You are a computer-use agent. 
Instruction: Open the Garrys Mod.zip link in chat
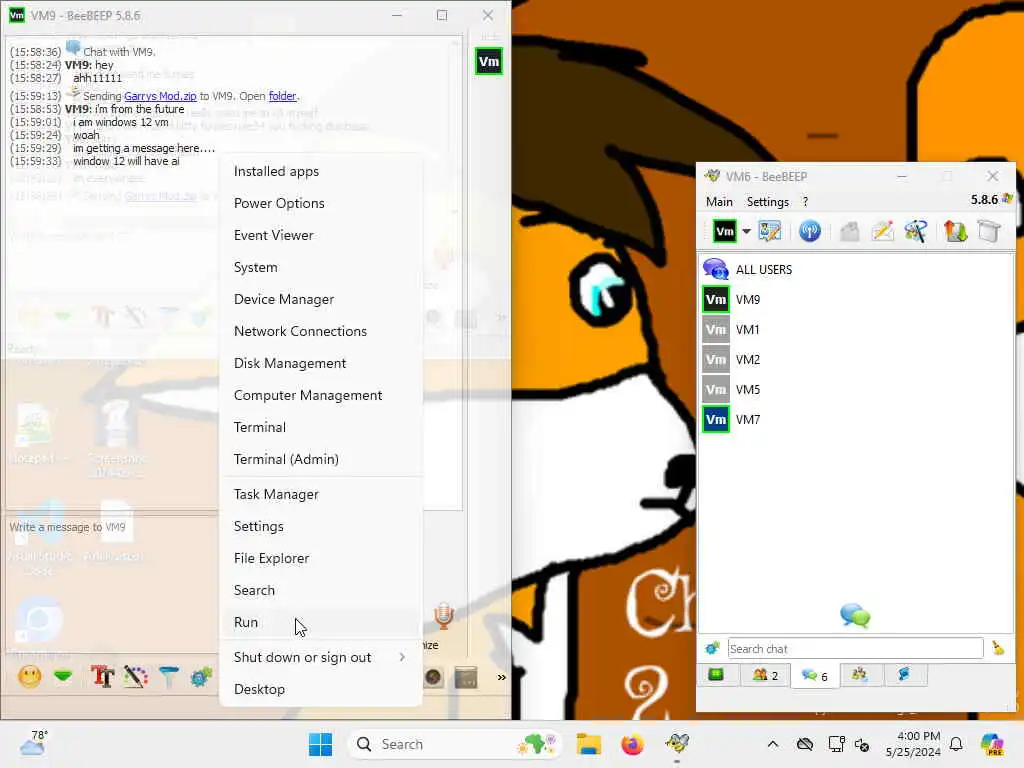tap(160, 96)
